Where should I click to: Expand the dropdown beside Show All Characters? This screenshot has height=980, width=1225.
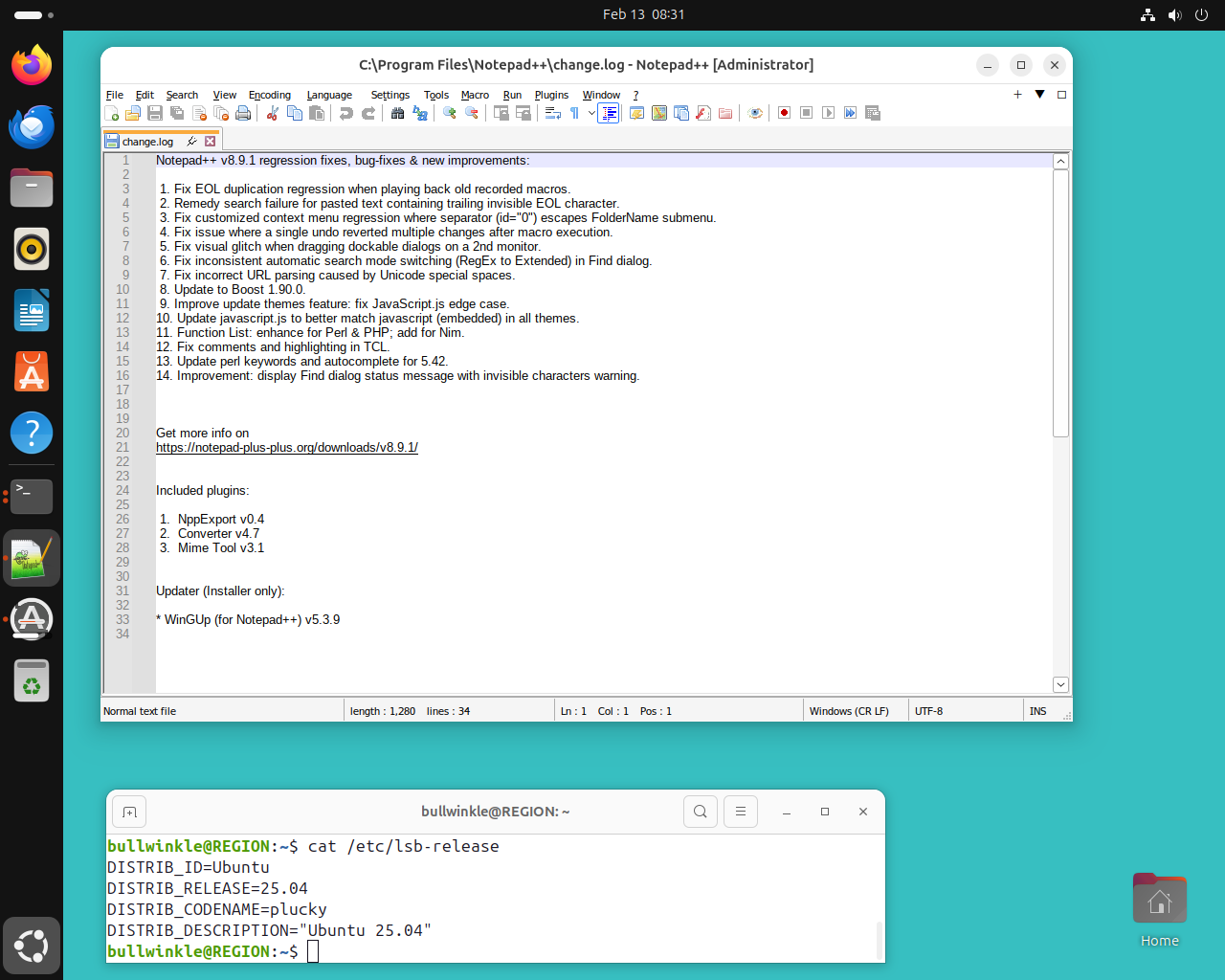pyautogui.click(x=591, y=113)
